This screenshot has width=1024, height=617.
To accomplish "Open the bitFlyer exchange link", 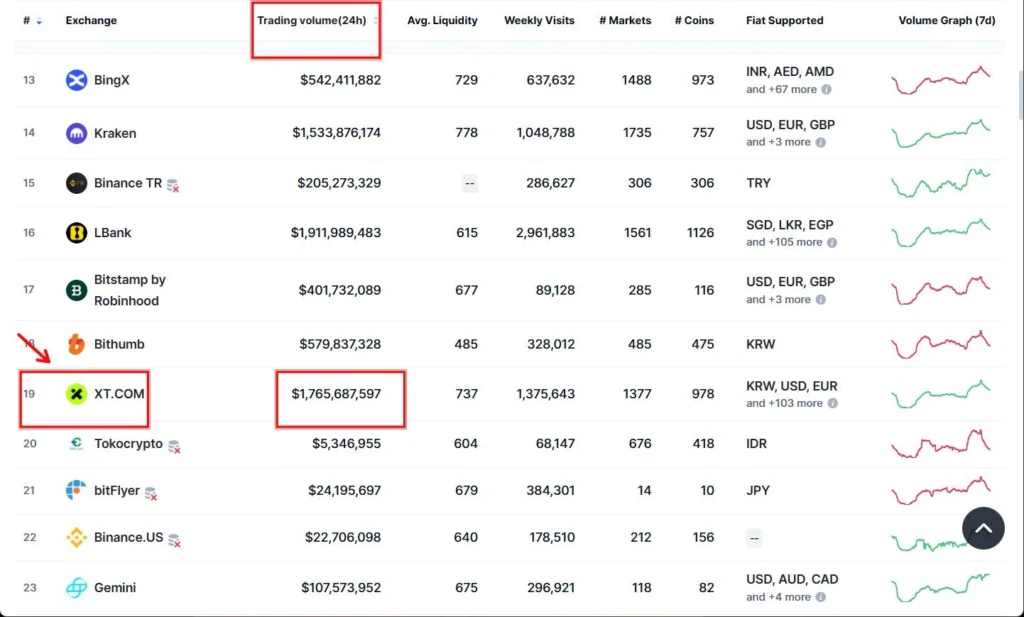I will (117, 490).
